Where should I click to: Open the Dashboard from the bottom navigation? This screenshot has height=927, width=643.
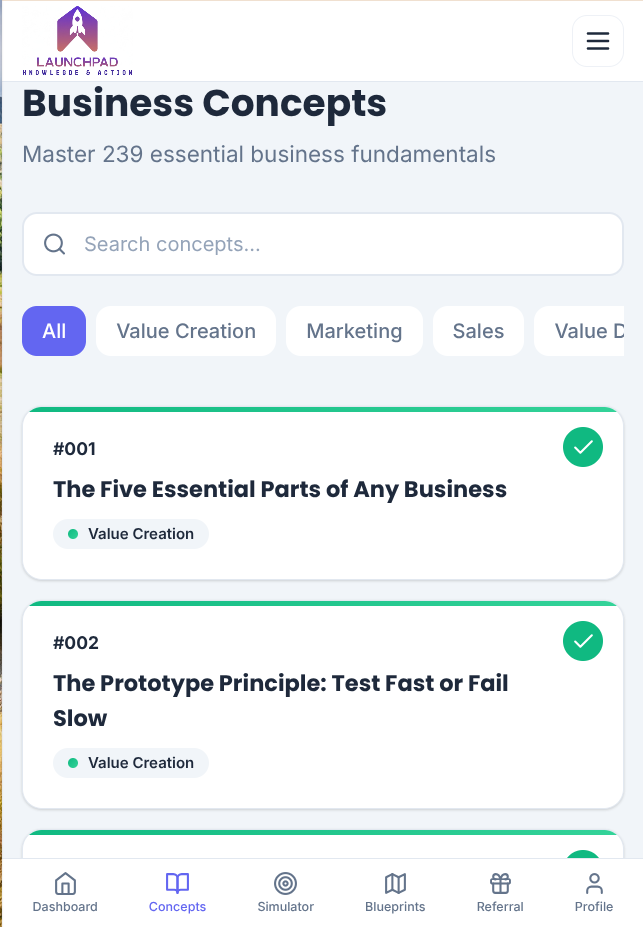point(64,890)
